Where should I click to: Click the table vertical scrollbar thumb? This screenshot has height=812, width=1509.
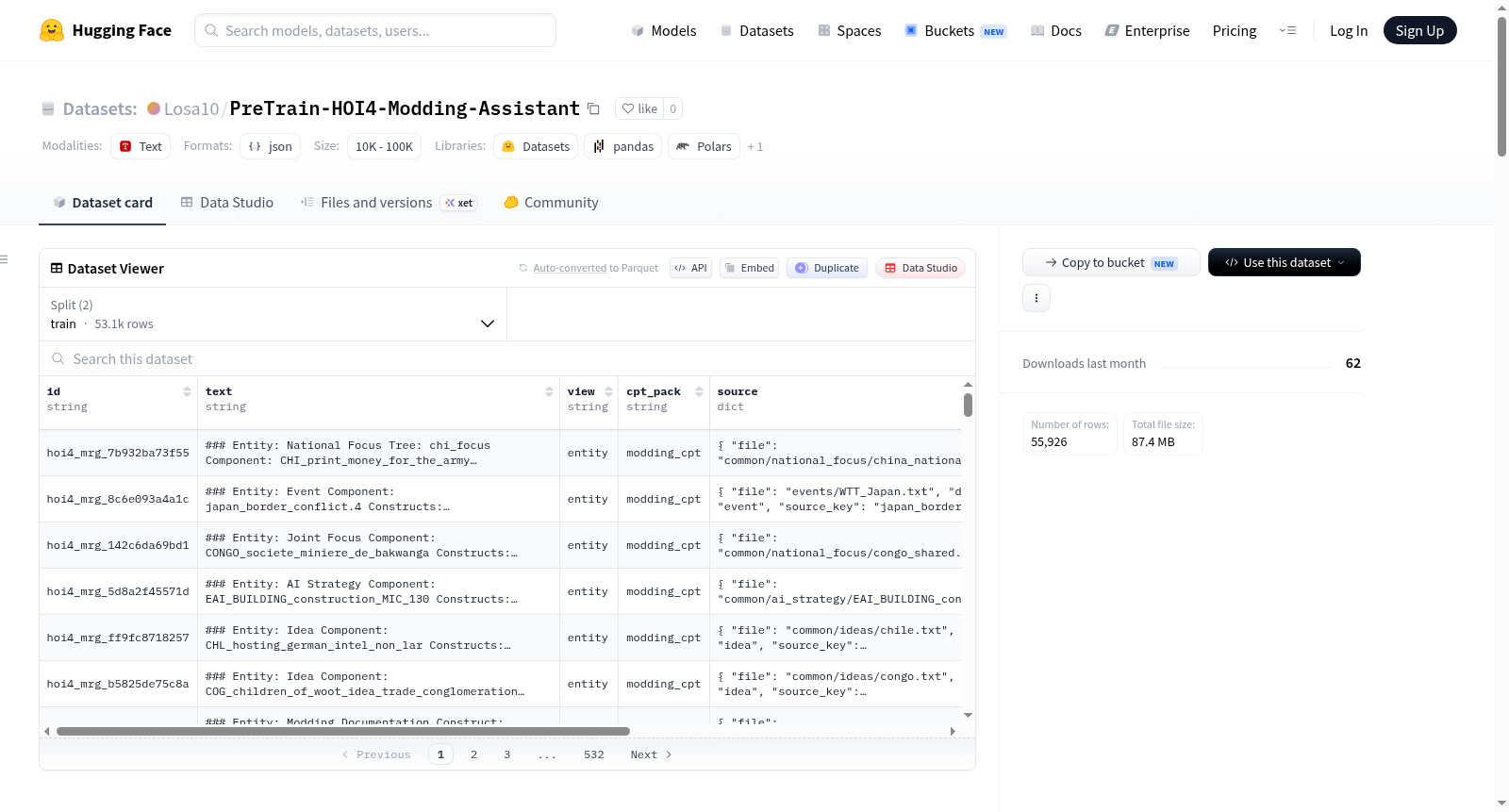coord(968,405)
